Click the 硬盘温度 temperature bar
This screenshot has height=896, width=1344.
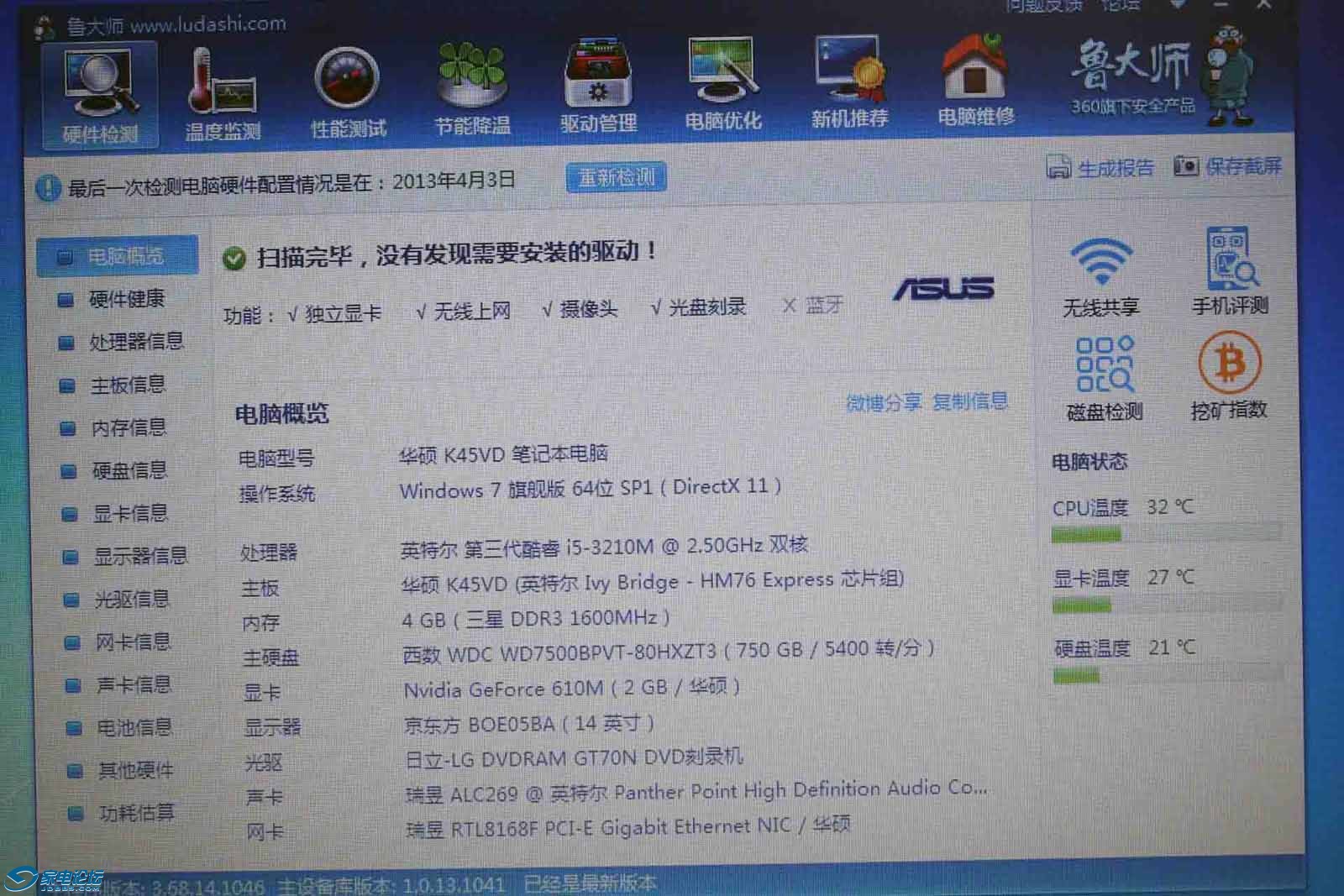click(1169, 674)
